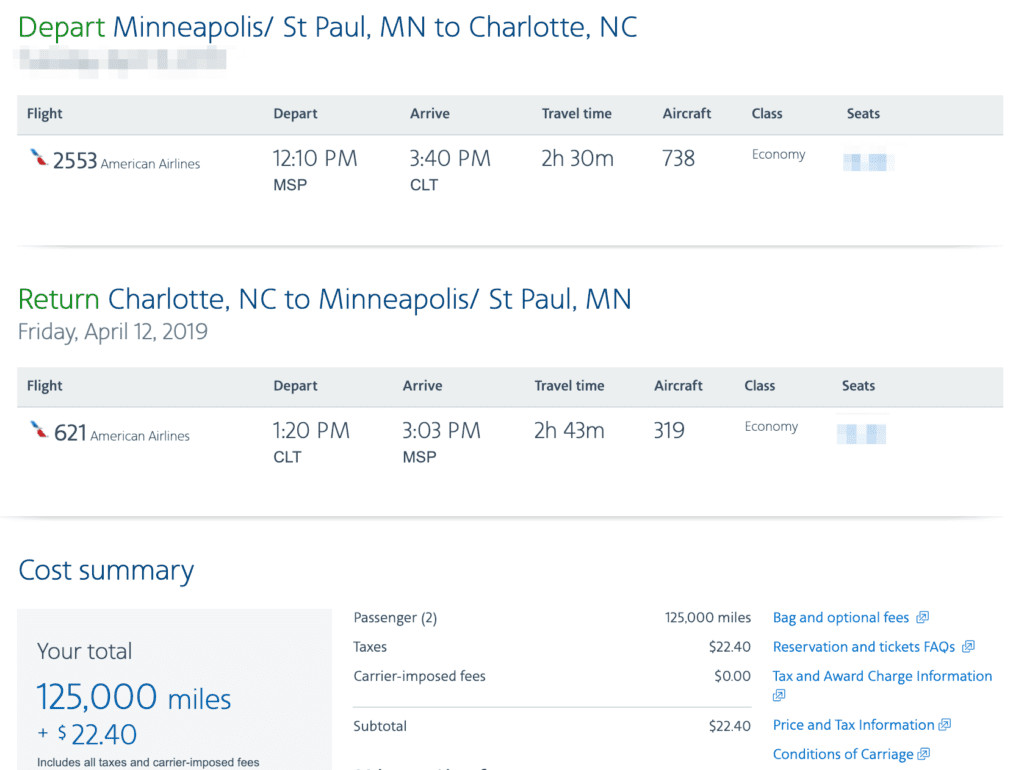This screenshot has width=1024, height=770.
Task: Click external-link icon next to Conditions of Carriage
Action: 924,754
